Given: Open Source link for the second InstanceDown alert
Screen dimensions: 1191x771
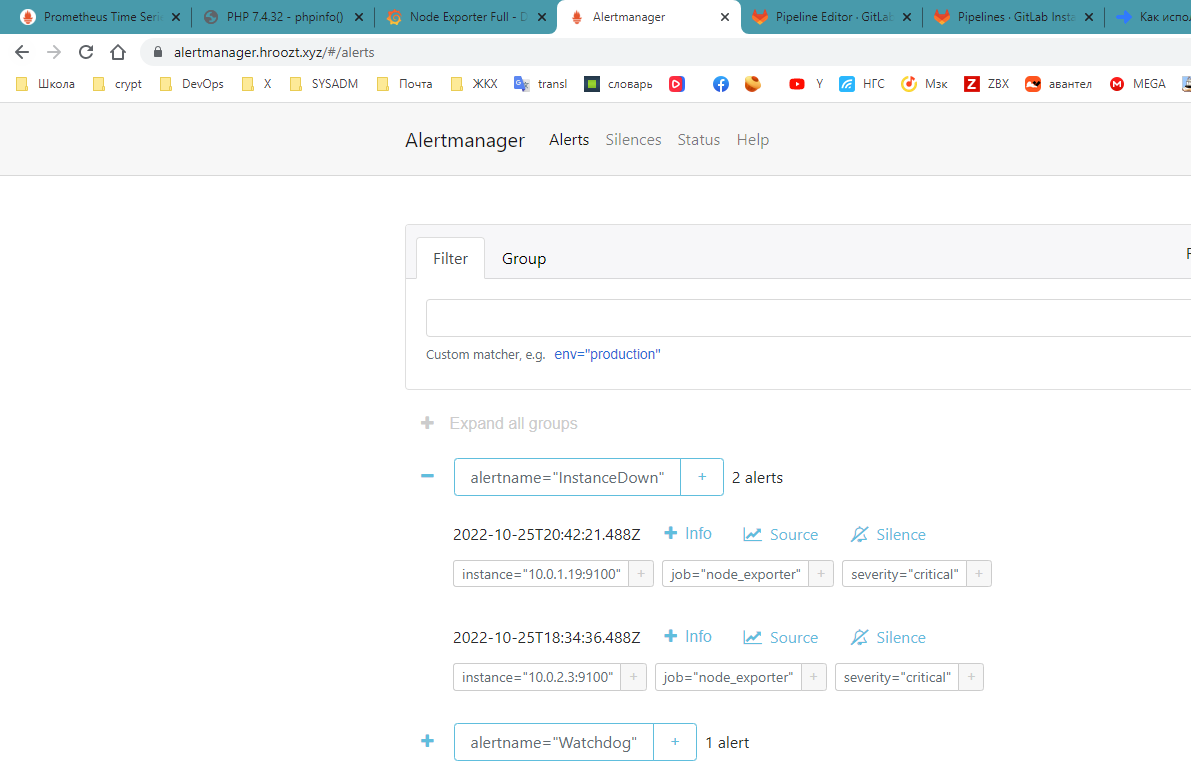Looking at the screenshot, I should (780, 637).
